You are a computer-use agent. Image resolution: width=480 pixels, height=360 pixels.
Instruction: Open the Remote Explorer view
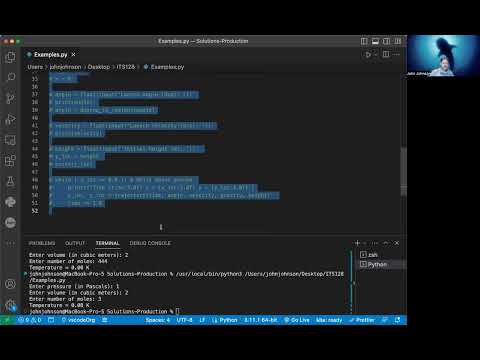pyautogui.click(x=10, y=140)
